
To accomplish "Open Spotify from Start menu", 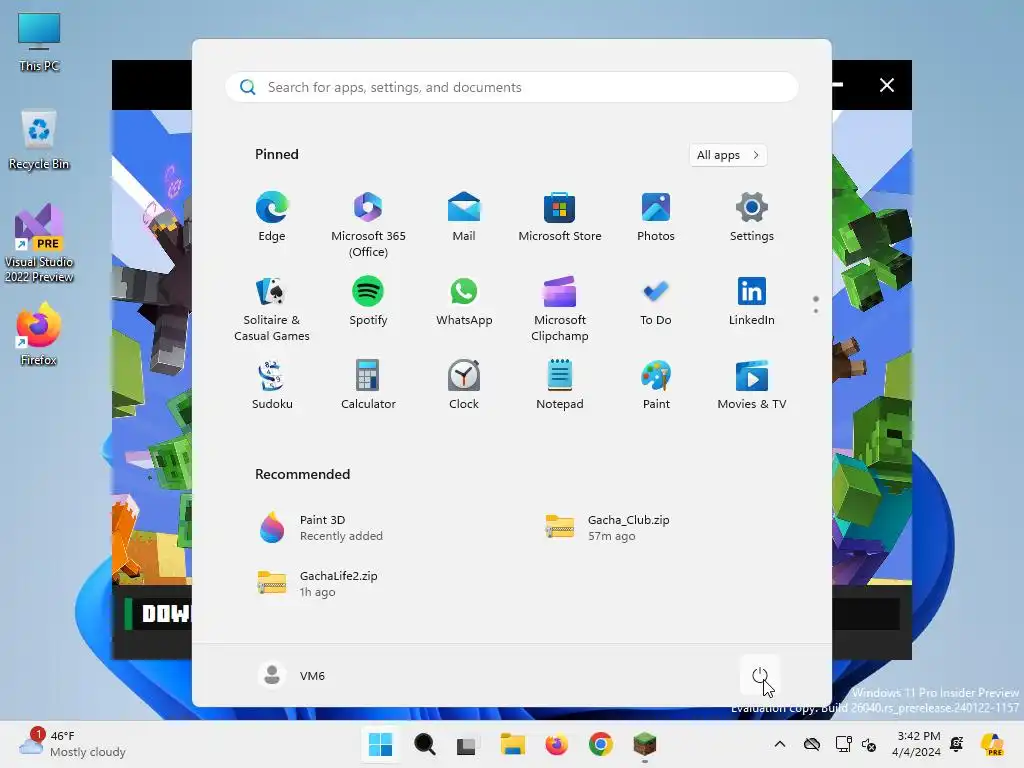I will (368, 301).
